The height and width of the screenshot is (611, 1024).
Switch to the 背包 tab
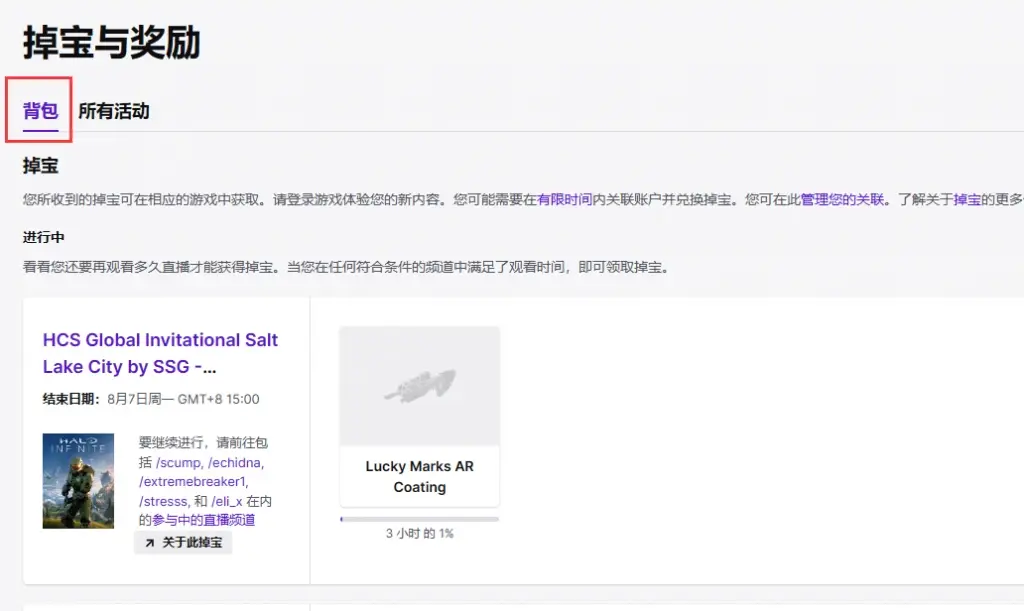click(x=41, y=111)
